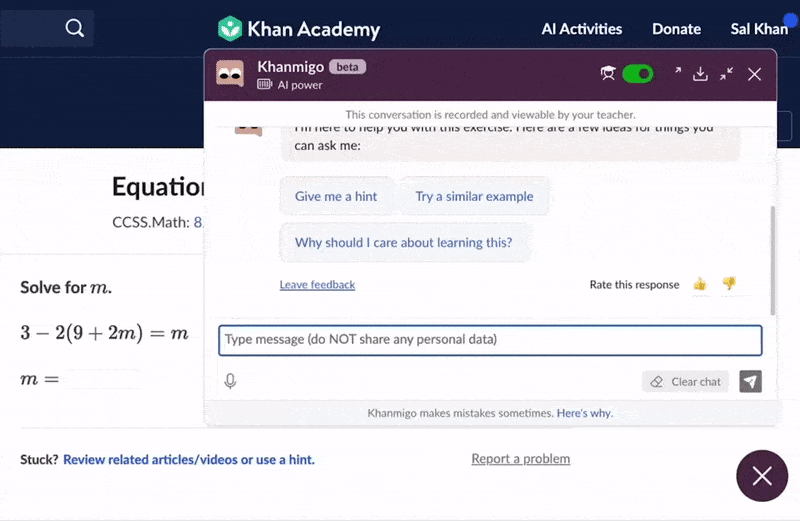800x521 pixels.
Task: Rate the response thumbs up
Action: click(x=700, y=284)
